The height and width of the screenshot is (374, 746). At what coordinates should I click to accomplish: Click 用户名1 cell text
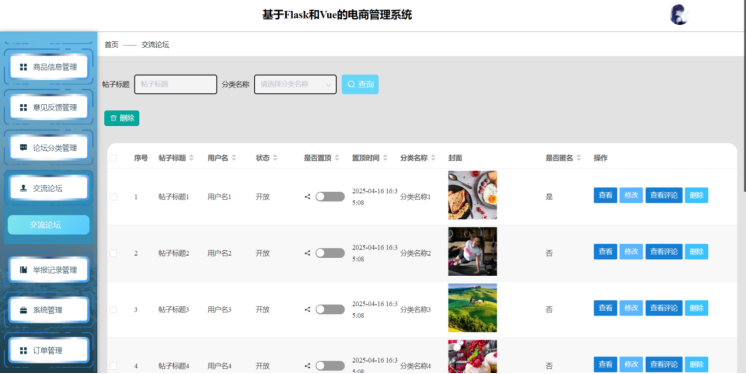click(x=219, y=197)
